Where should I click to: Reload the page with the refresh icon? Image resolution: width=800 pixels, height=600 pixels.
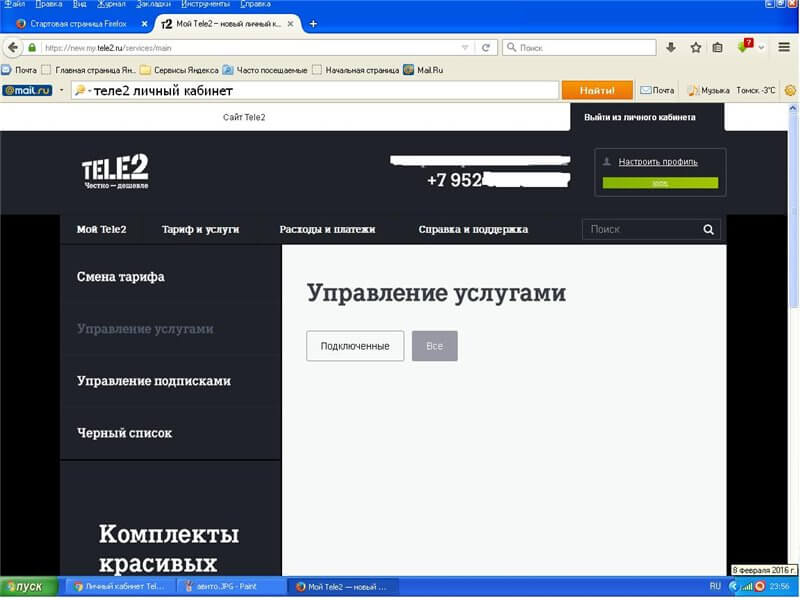486,47
